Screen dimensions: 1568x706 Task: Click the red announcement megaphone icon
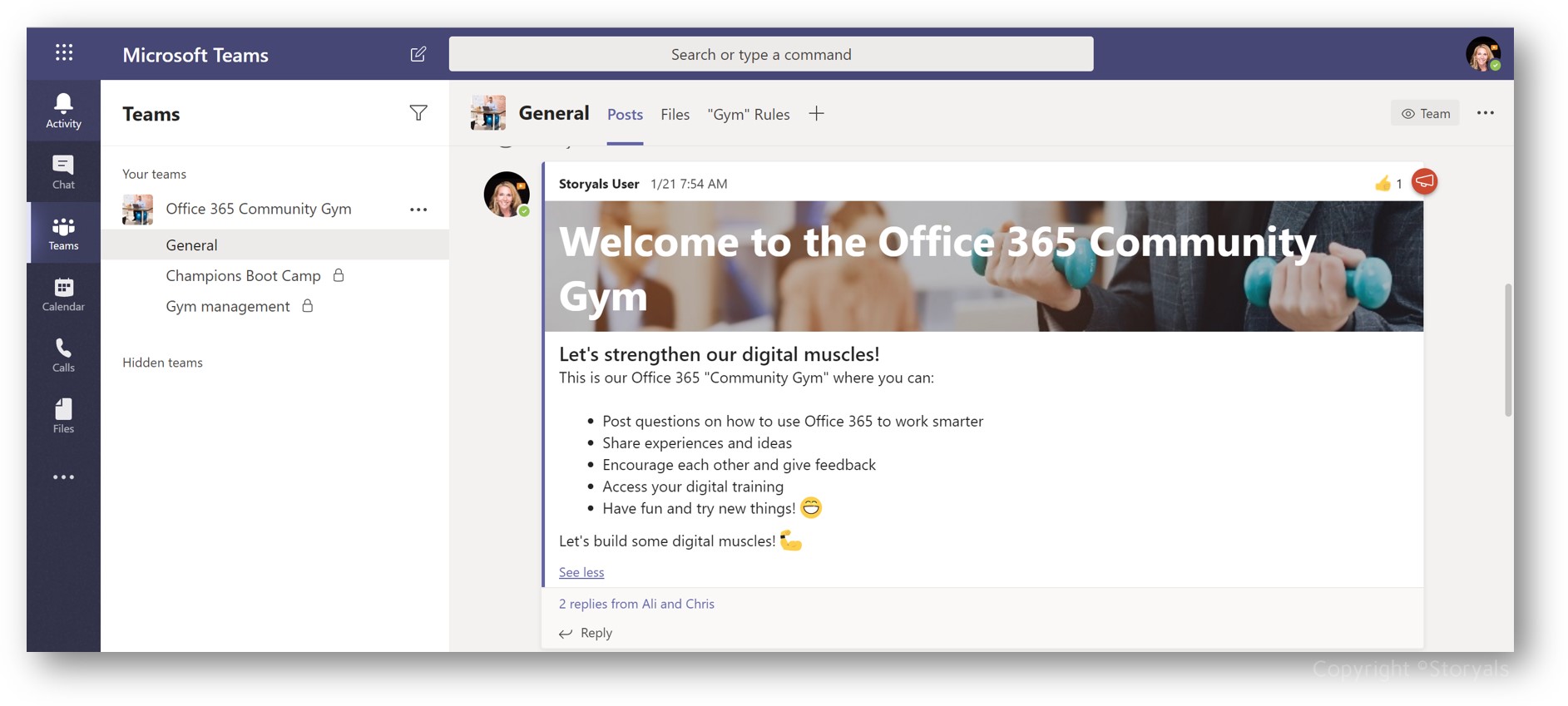(x=1424, y=181)
